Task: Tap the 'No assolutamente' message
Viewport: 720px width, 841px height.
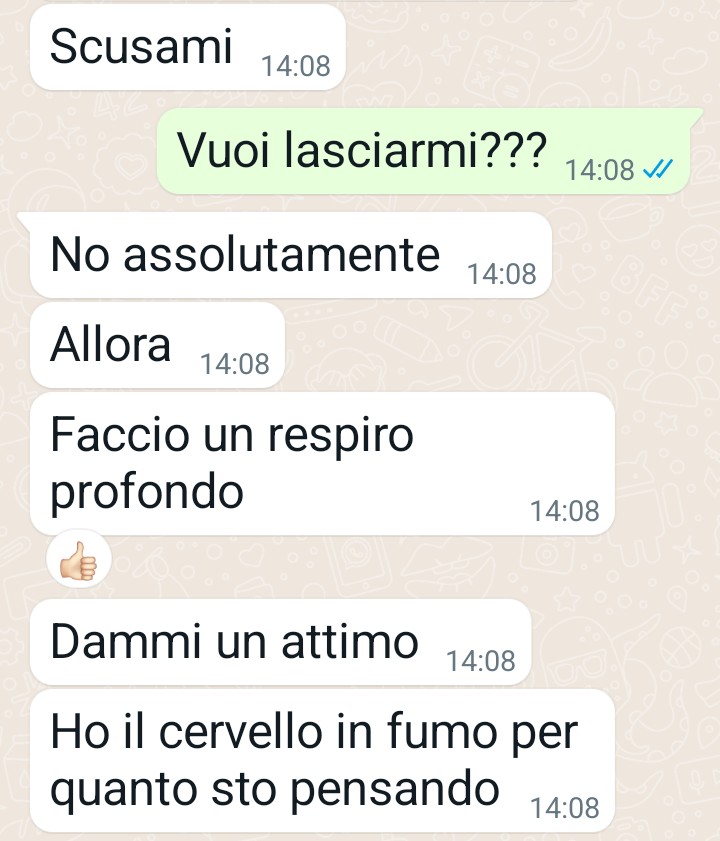Action: [x=291, y=255]
